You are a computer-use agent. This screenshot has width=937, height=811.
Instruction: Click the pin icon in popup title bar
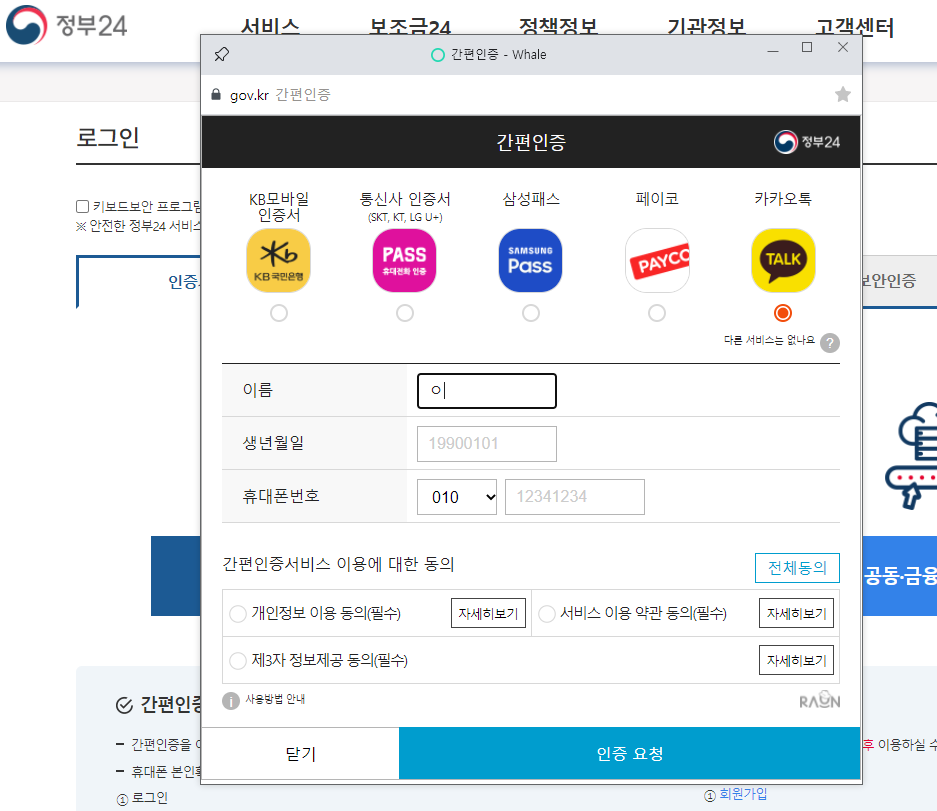[221, 54]
